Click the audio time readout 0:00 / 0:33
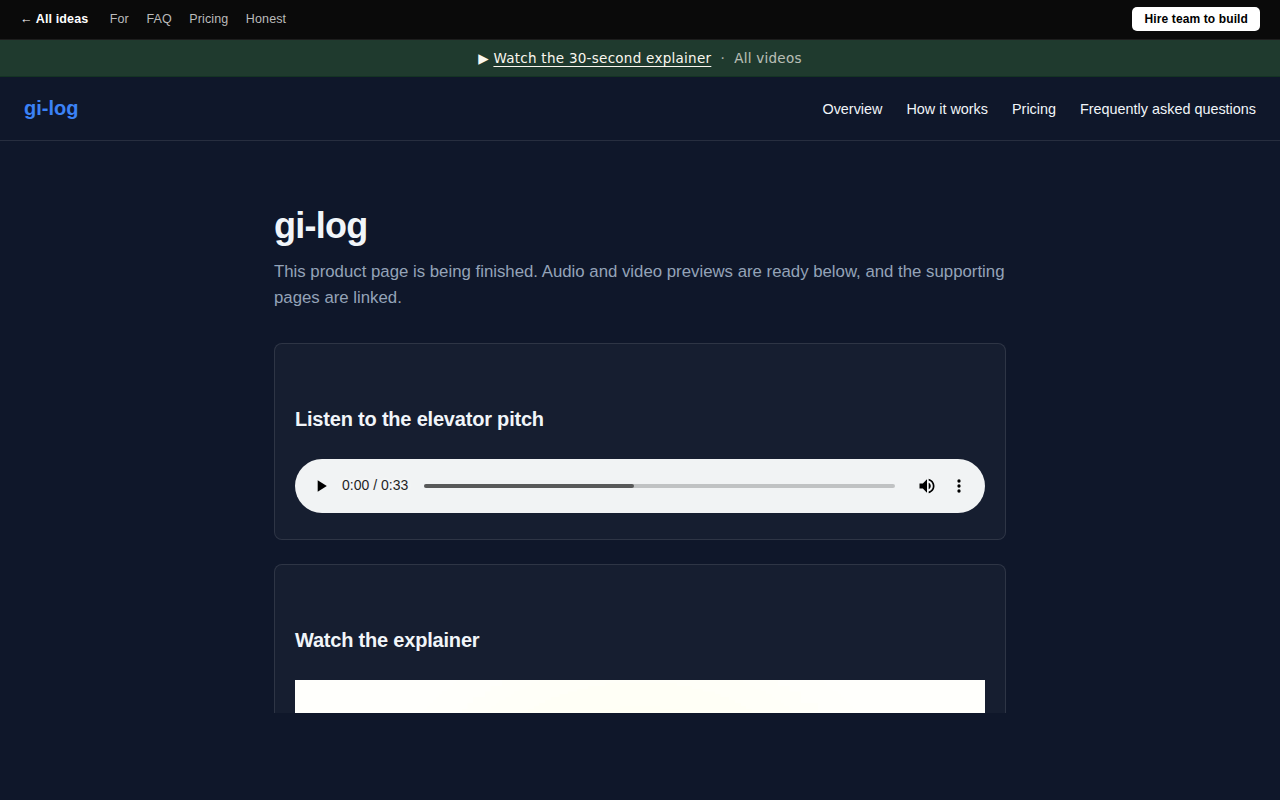The width and height of the screenshot is (1280, 800). pos(375,486)
